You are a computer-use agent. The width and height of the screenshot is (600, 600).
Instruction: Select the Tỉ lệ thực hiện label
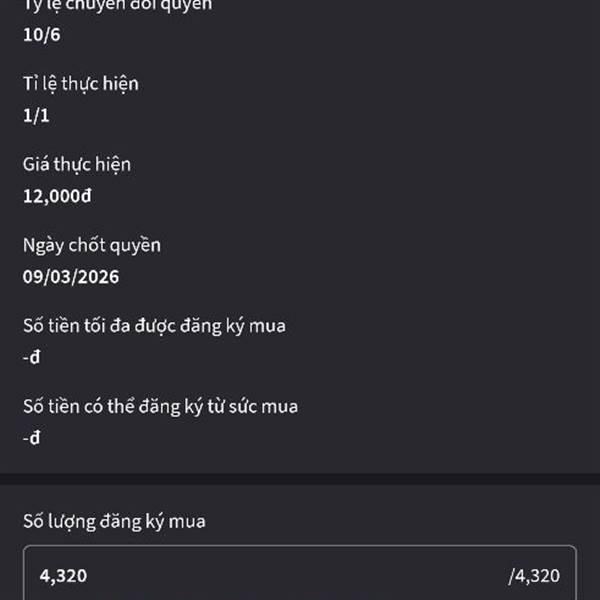pyautogui.click(x=81, y=84)
